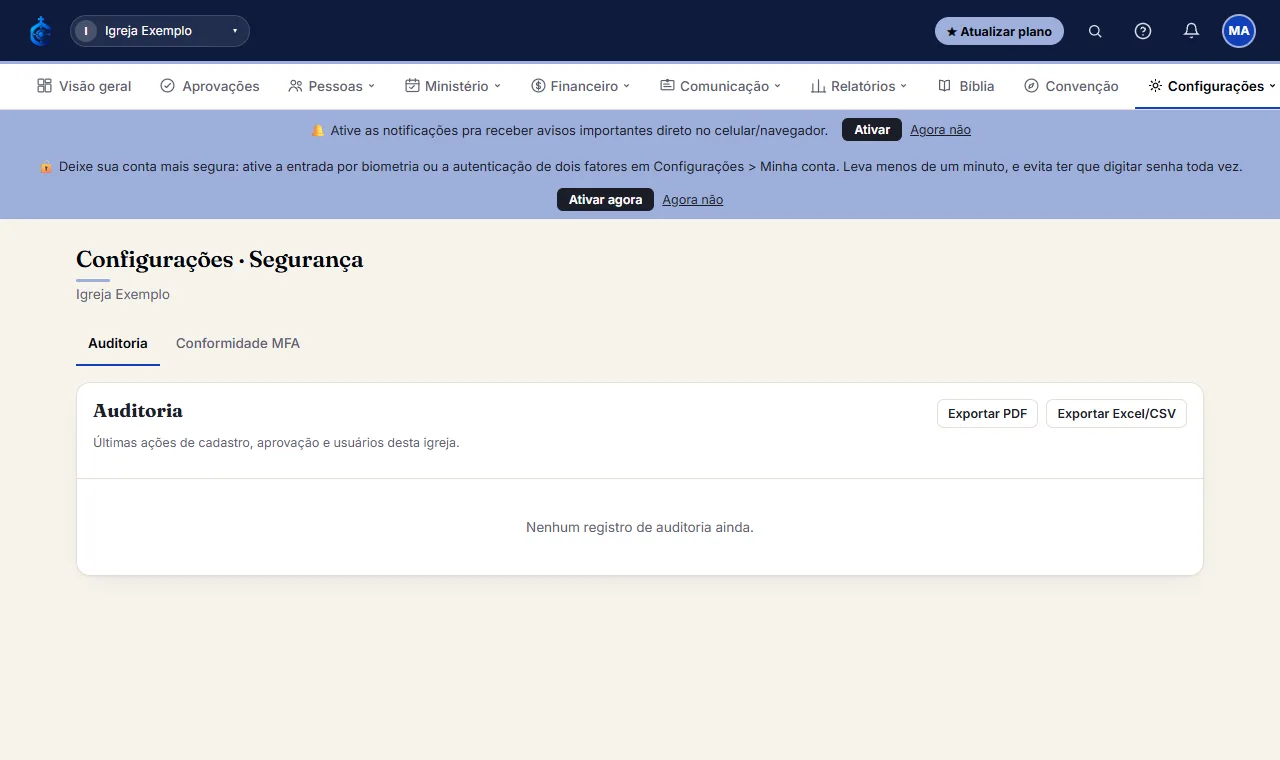Expand the Configurações menu chevron
1280x760 pixels.
coord(1272,86)
